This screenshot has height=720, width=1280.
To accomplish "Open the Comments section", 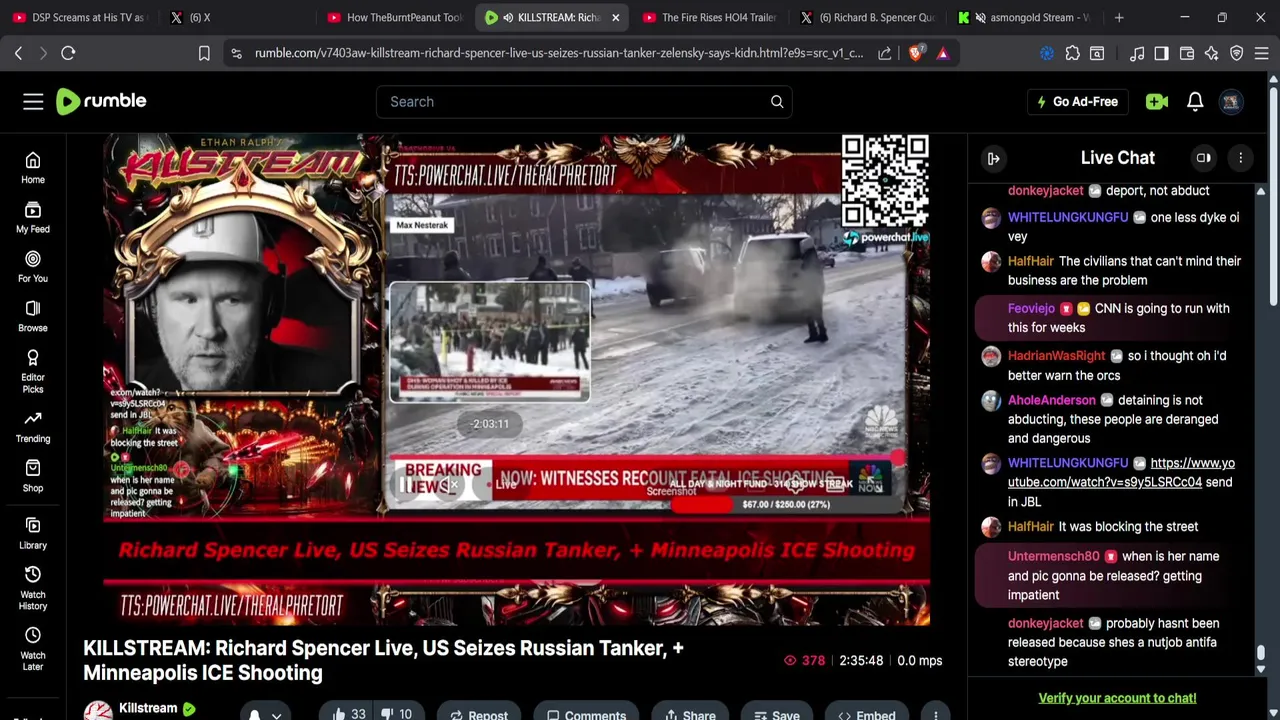I will pos(586,714).
